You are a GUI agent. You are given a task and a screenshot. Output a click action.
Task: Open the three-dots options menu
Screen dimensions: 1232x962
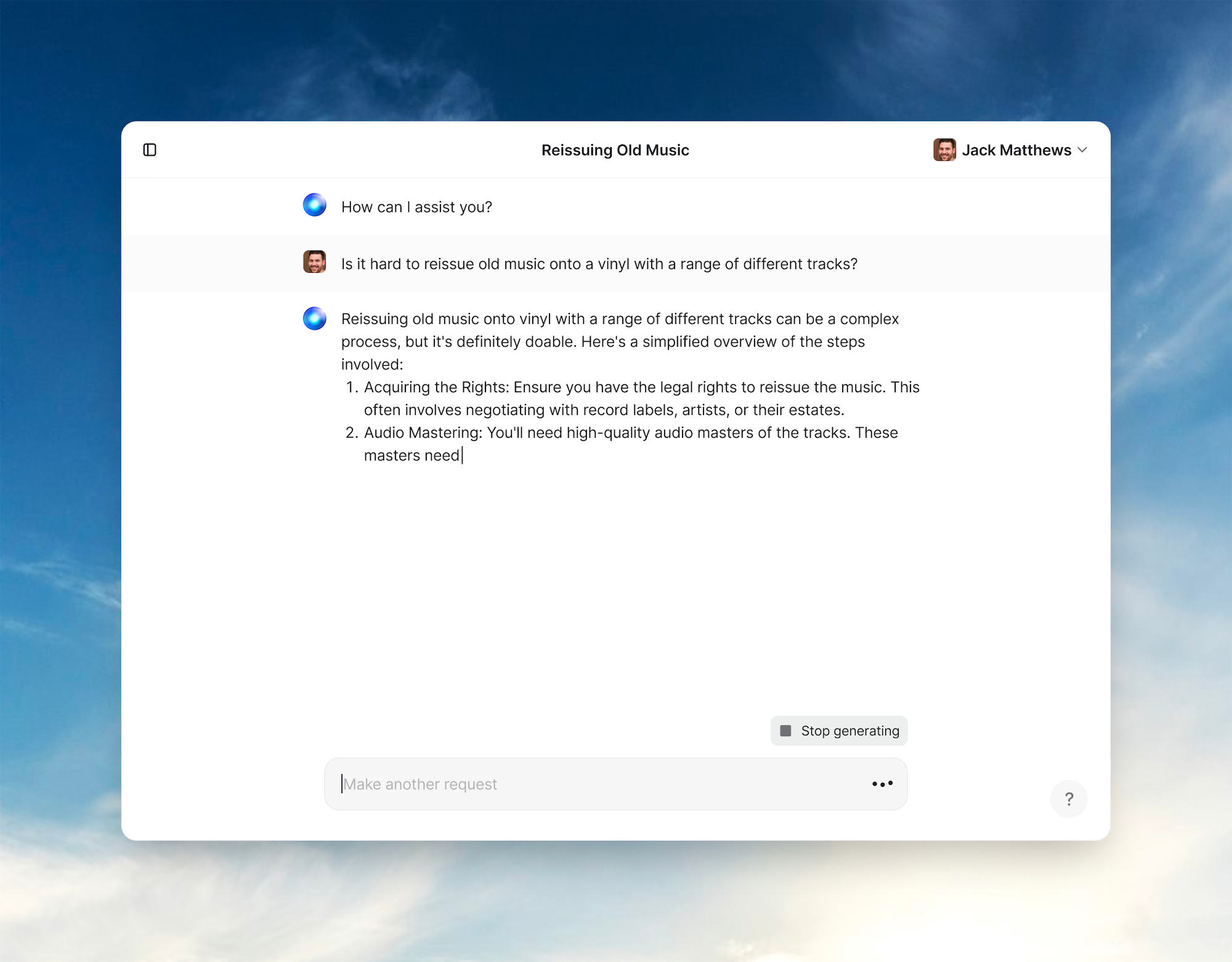click(882, 784)
